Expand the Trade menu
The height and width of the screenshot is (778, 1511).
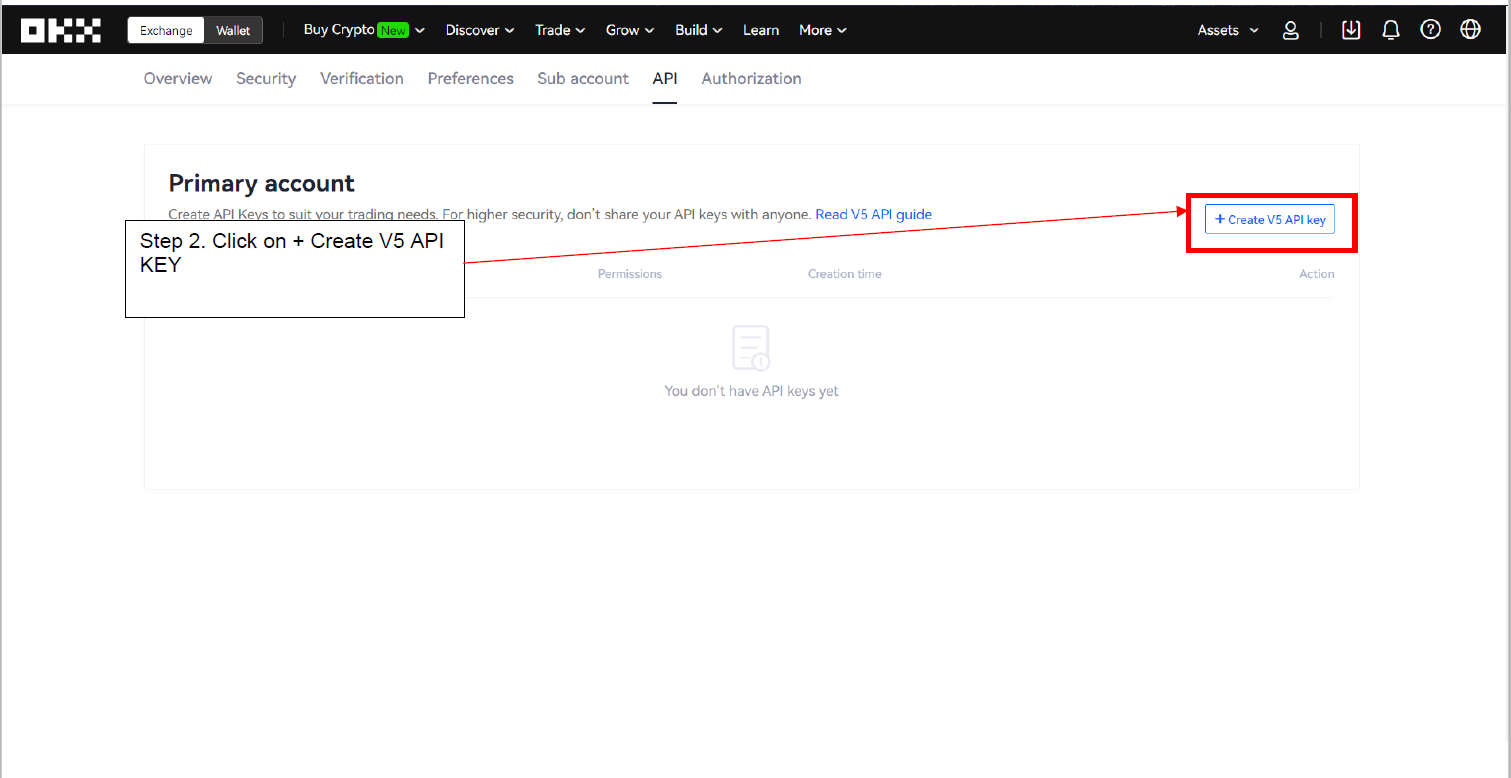560,30
